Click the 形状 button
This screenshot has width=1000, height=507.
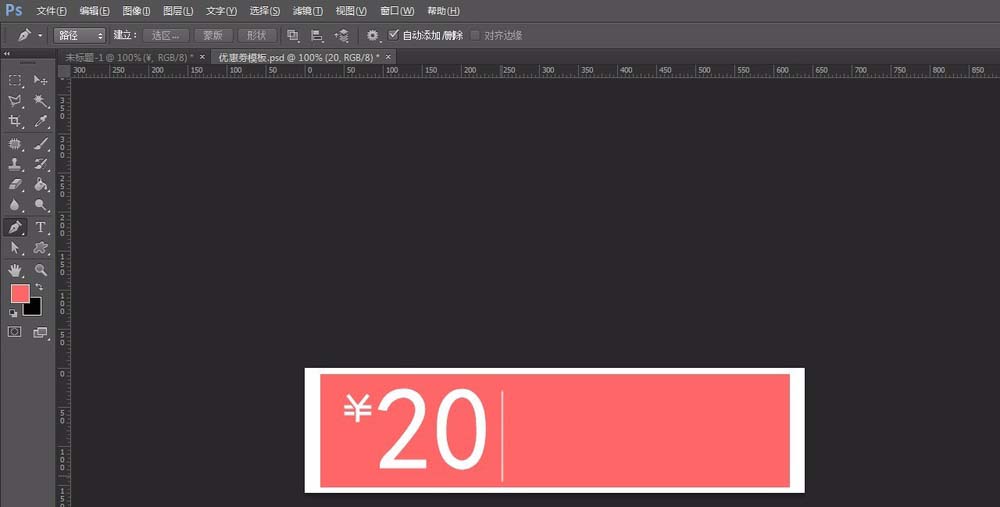[257, 36]
